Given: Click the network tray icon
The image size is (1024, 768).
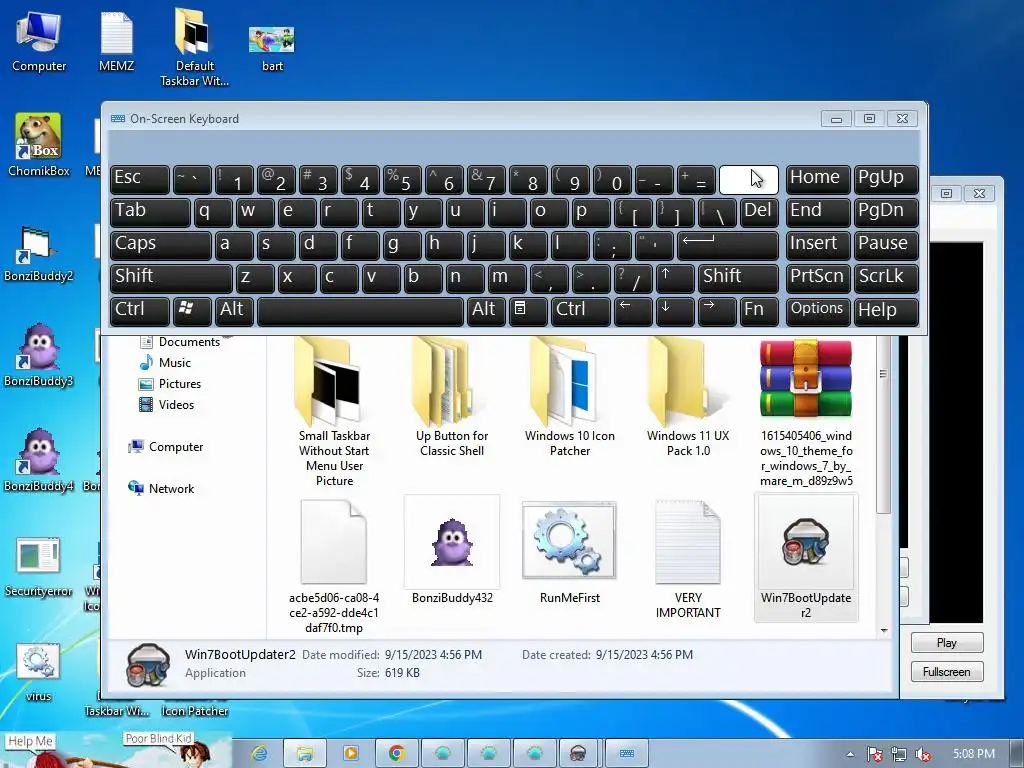Looking at the screenshot, I should 899,754.
